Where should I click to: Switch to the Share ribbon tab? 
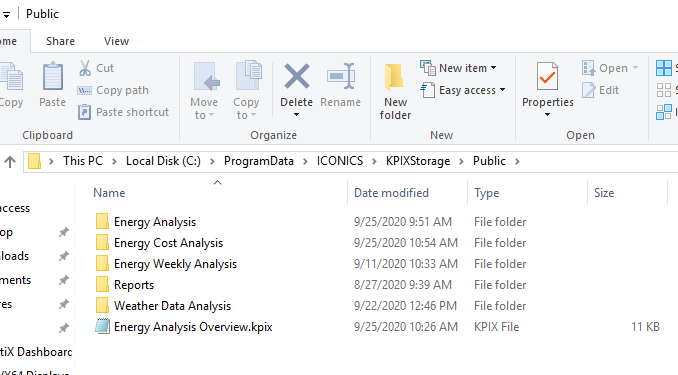(x=61, y=41)
